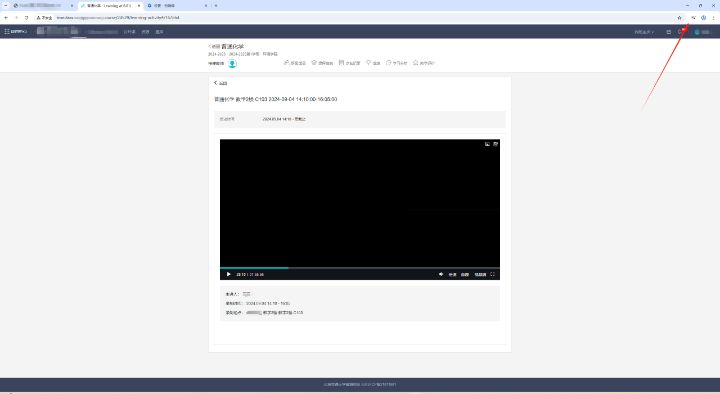
Task: Open the user avatar menu in the site header
Action: 702,32
